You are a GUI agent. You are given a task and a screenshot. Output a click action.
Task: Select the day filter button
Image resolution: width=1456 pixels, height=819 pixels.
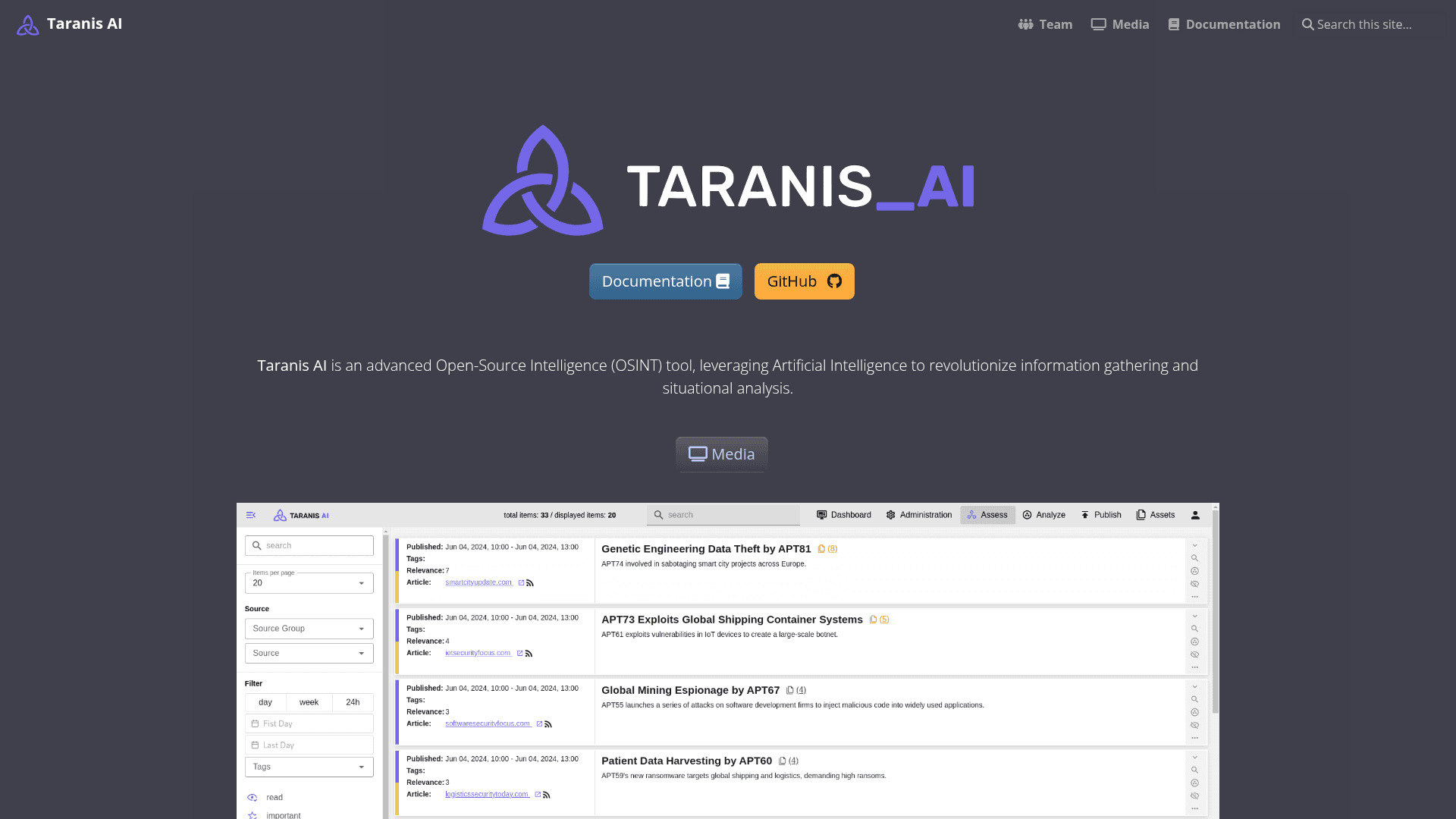(x=265, y=702)
